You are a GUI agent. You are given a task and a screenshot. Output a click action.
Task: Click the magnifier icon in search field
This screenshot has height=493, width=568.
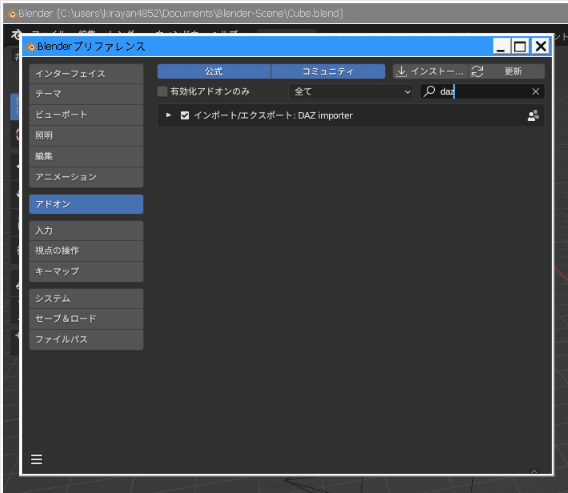tap(429, 91)
